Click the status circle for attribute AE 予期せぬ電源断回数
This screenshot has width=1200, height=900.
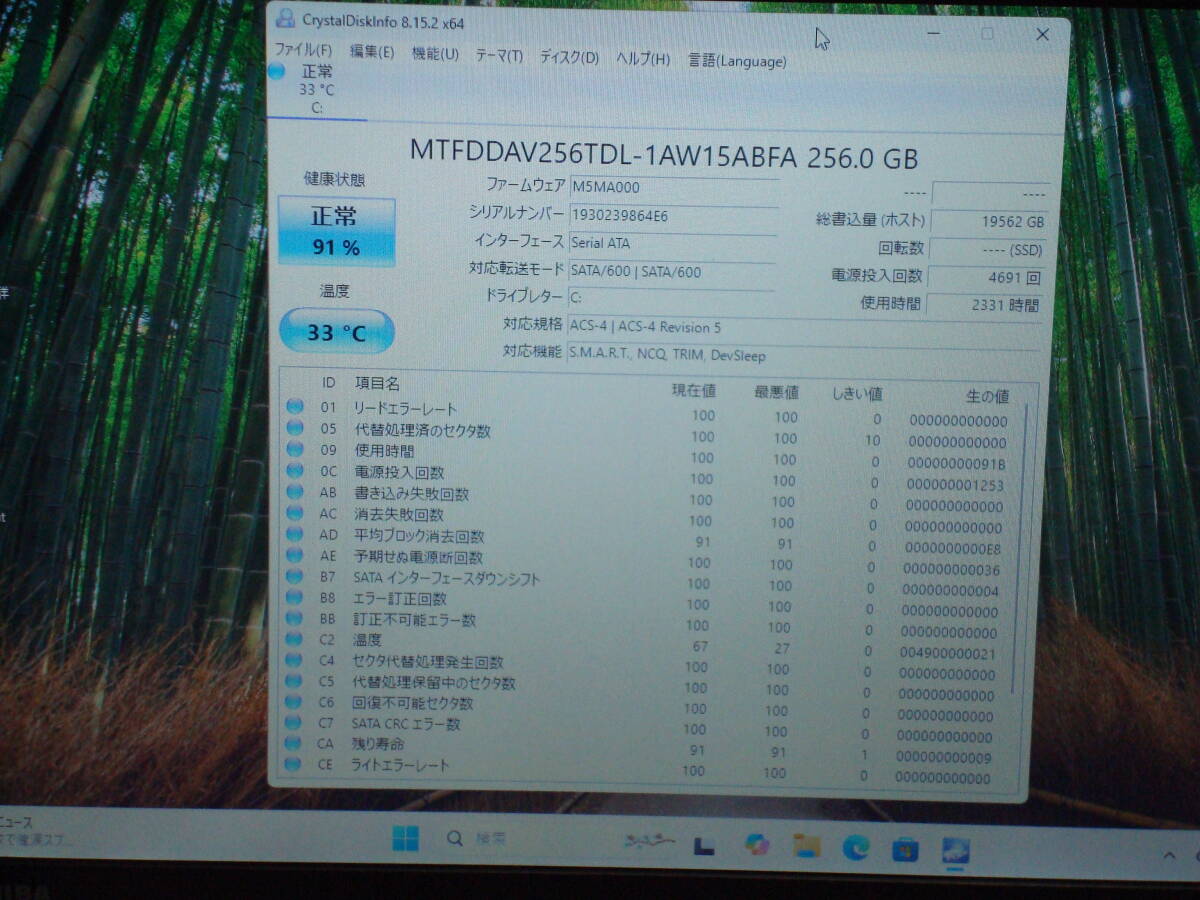coord(295,555)
